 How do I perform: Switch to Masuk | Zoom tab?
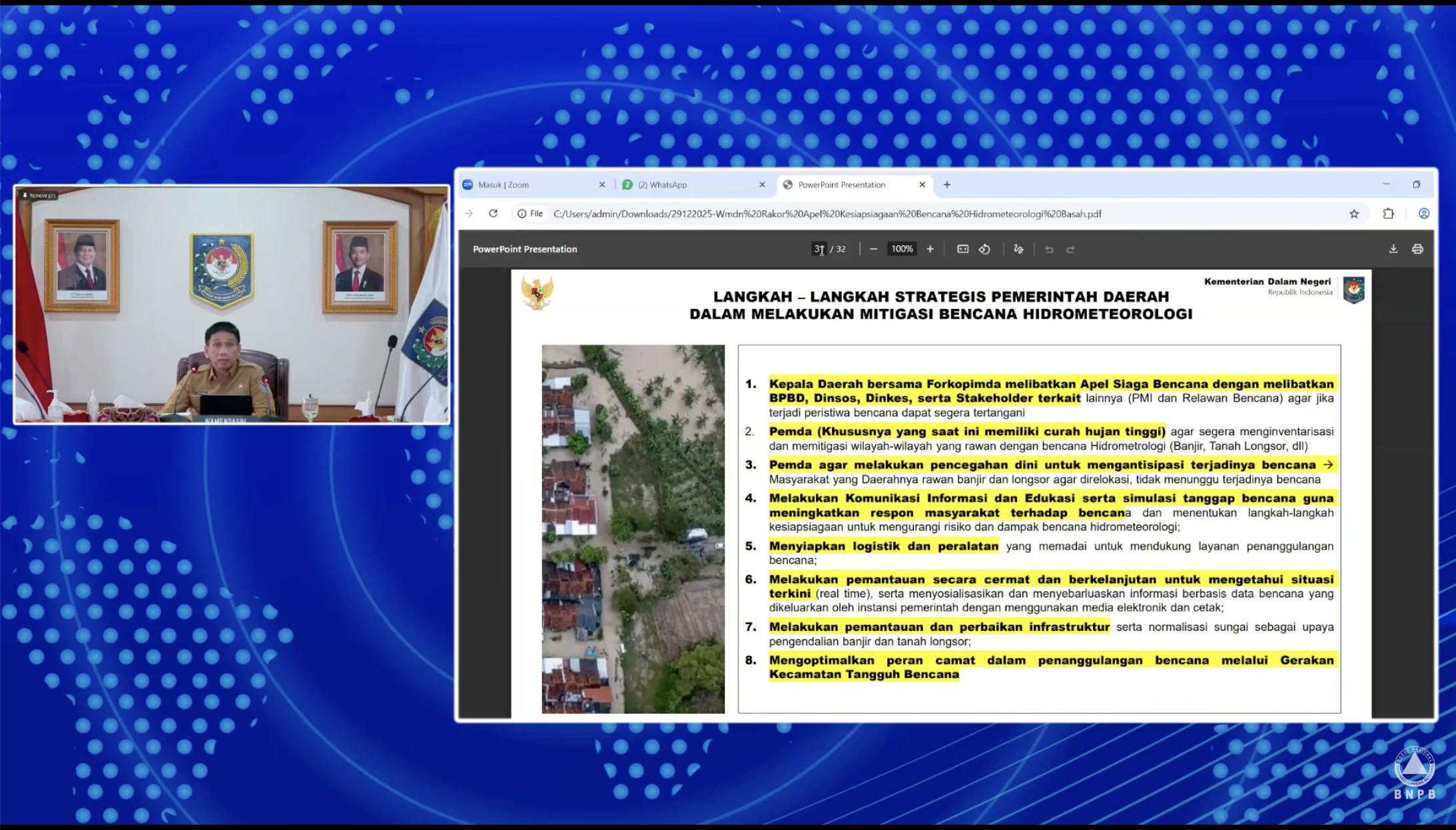[504, 185]
